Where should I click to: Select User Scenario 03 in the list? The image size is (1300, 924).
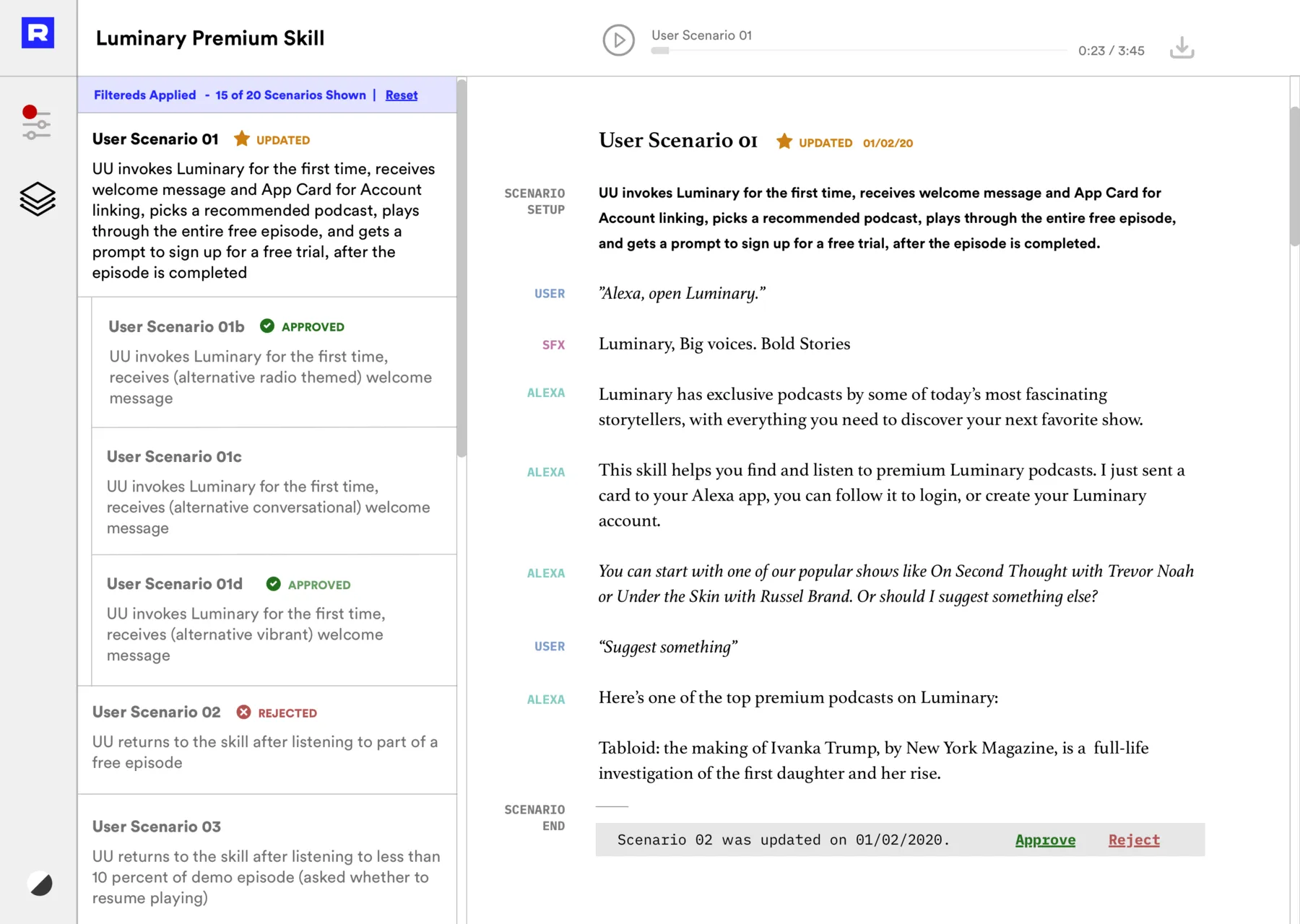click(x=267, y=860)
